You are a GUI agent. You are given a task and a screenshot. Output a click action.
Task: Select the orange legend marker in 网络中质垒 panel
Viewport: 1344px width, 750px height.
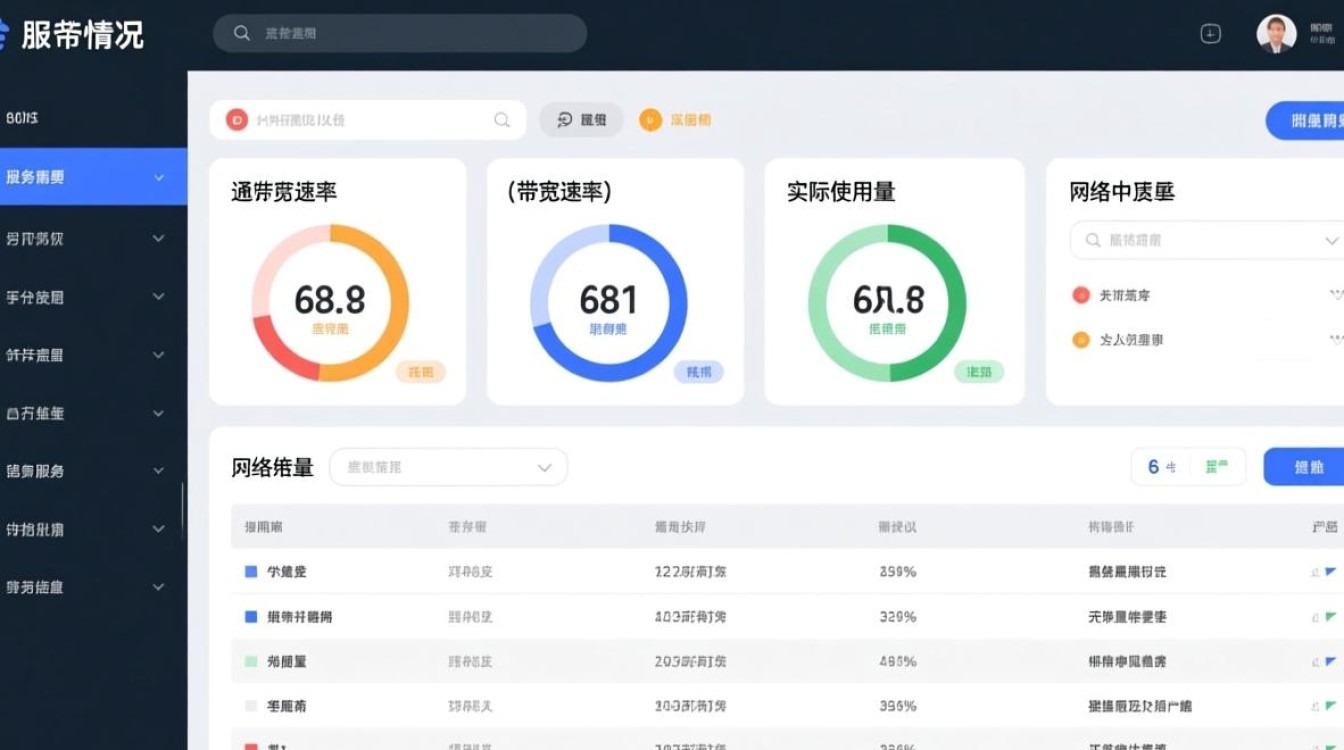coord(1079,339)
